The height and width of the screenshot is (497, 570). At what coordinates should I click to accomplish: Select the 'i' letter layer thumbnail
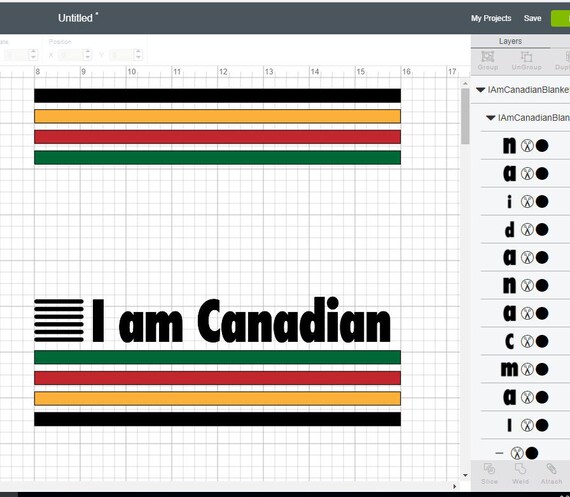[x=510, y=201]
